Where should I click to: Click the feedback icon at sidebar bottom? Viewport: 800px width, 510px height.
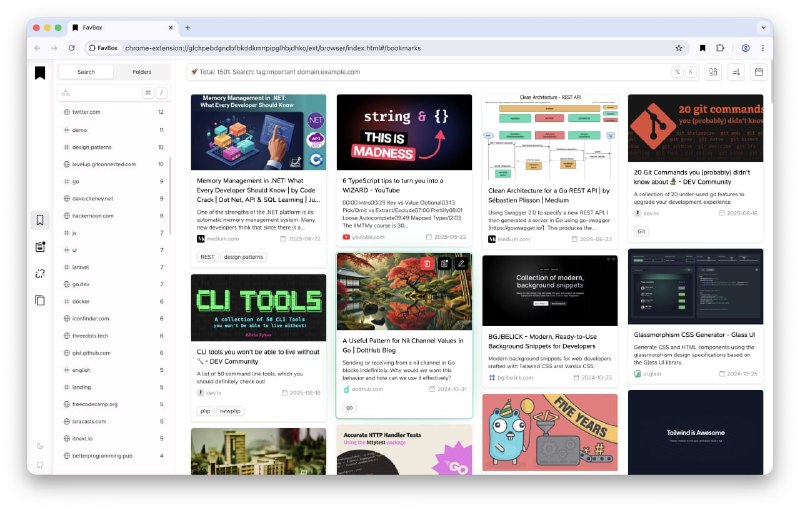pos(40,465)
